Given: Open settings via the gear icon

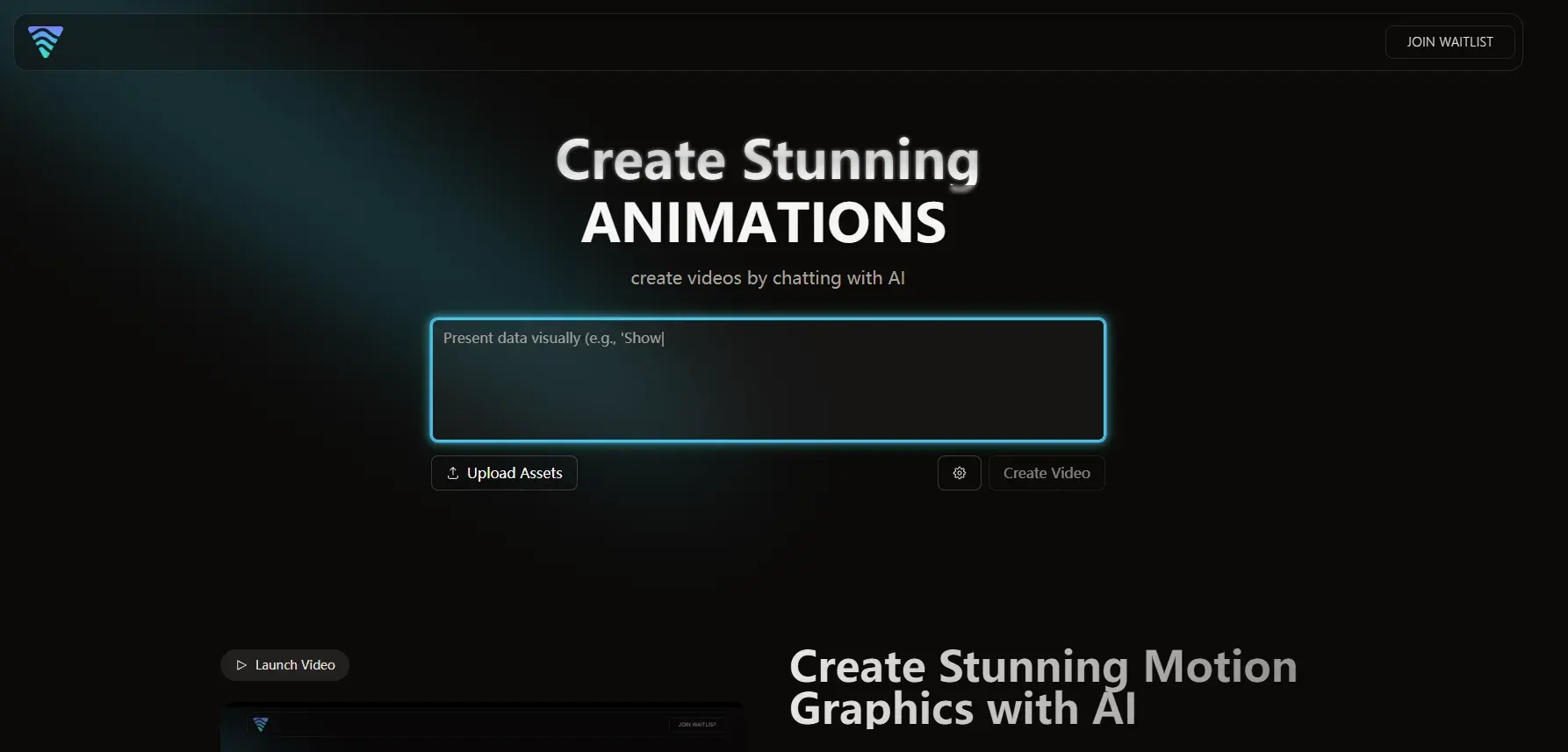Looking at the screenshot, I should (959, 473).
